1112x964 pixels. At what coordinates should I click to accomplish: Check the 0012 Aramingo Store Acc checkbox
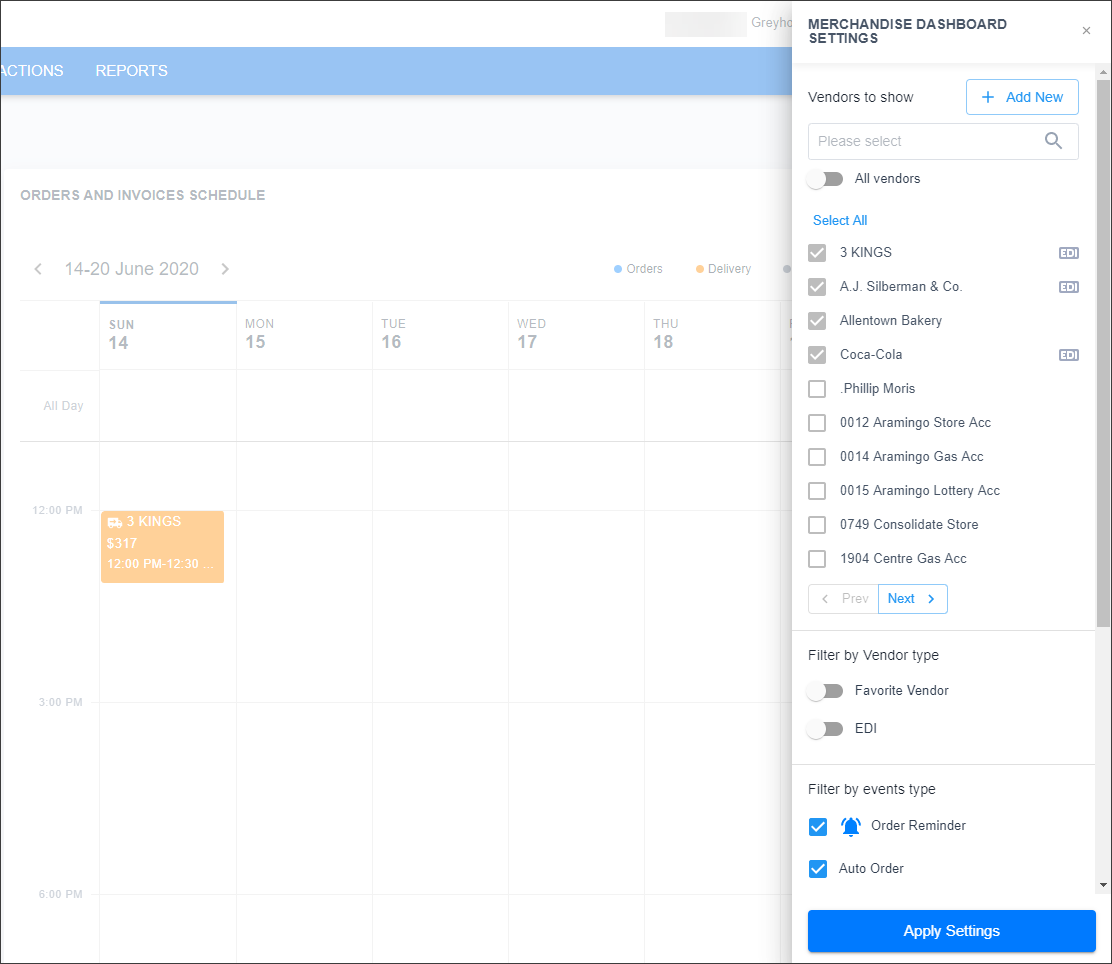(x=817, y=423)
